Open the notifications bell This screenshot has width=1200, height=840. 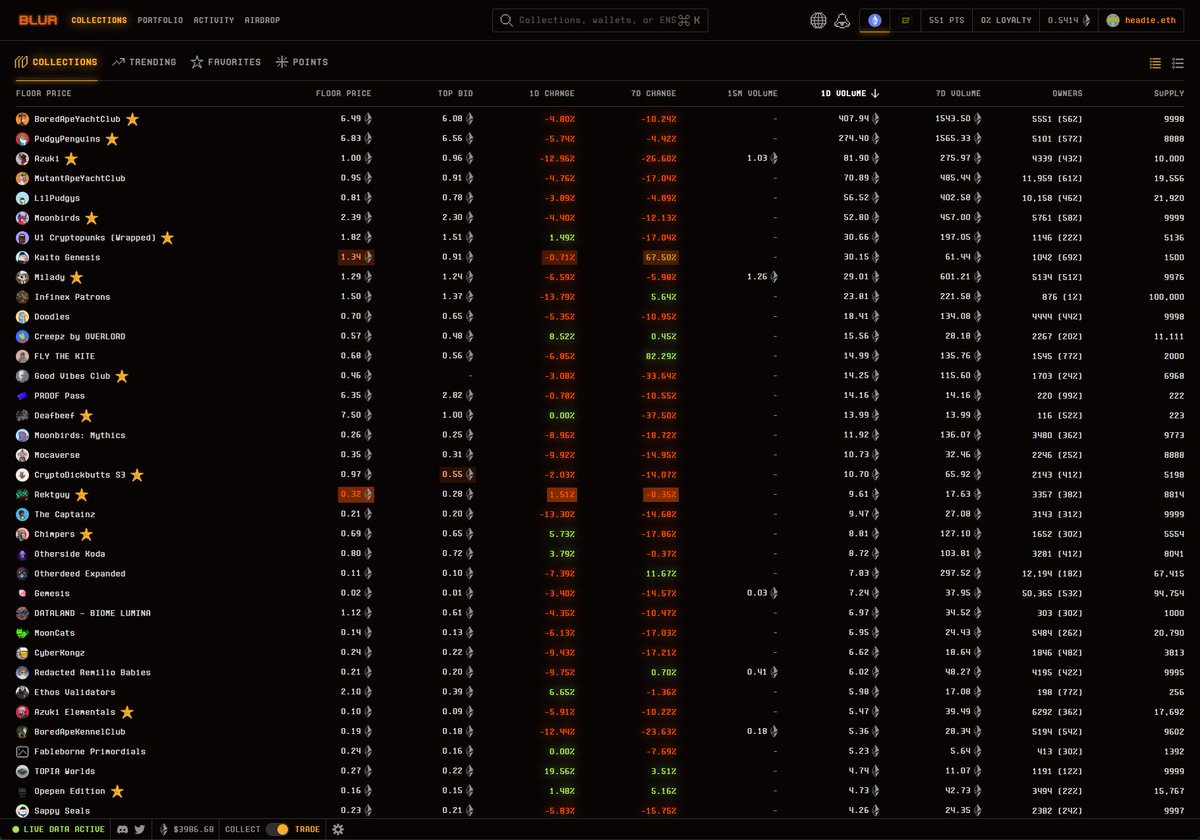pyautogui.click(x=842, y=20)
